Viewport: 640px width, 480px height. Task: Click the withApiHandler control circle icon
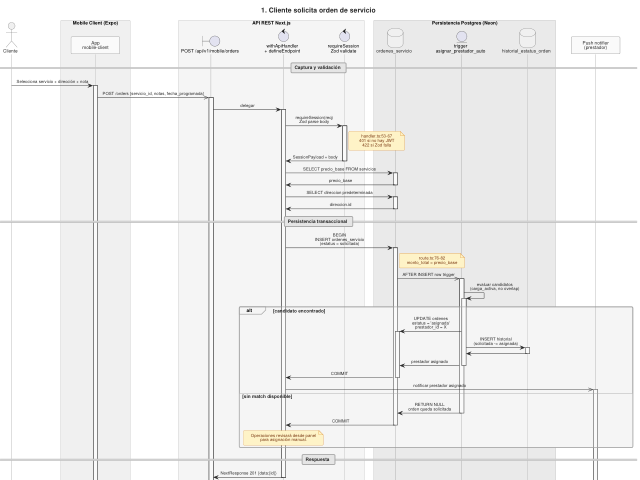[283, 36]
